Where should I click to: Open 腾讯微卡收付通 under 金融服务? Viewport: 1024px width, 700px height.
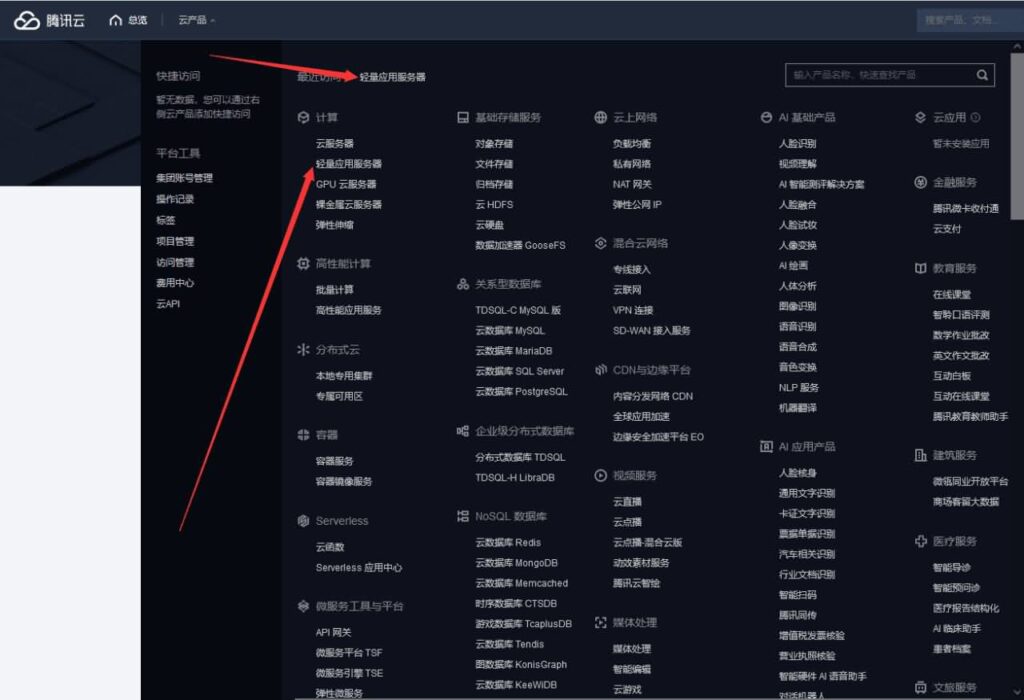pyautogui.click(x=966, y=208)
